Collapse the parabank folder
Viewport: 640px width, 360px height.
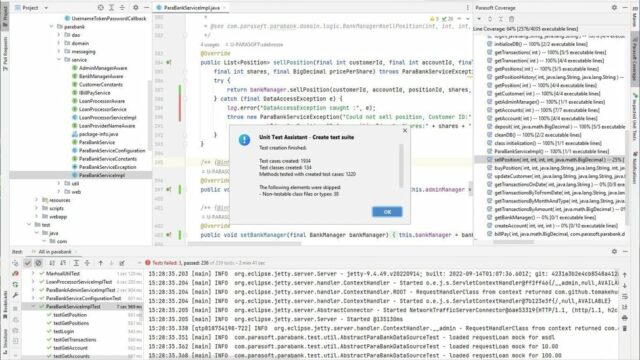click(x=51, y=27)
